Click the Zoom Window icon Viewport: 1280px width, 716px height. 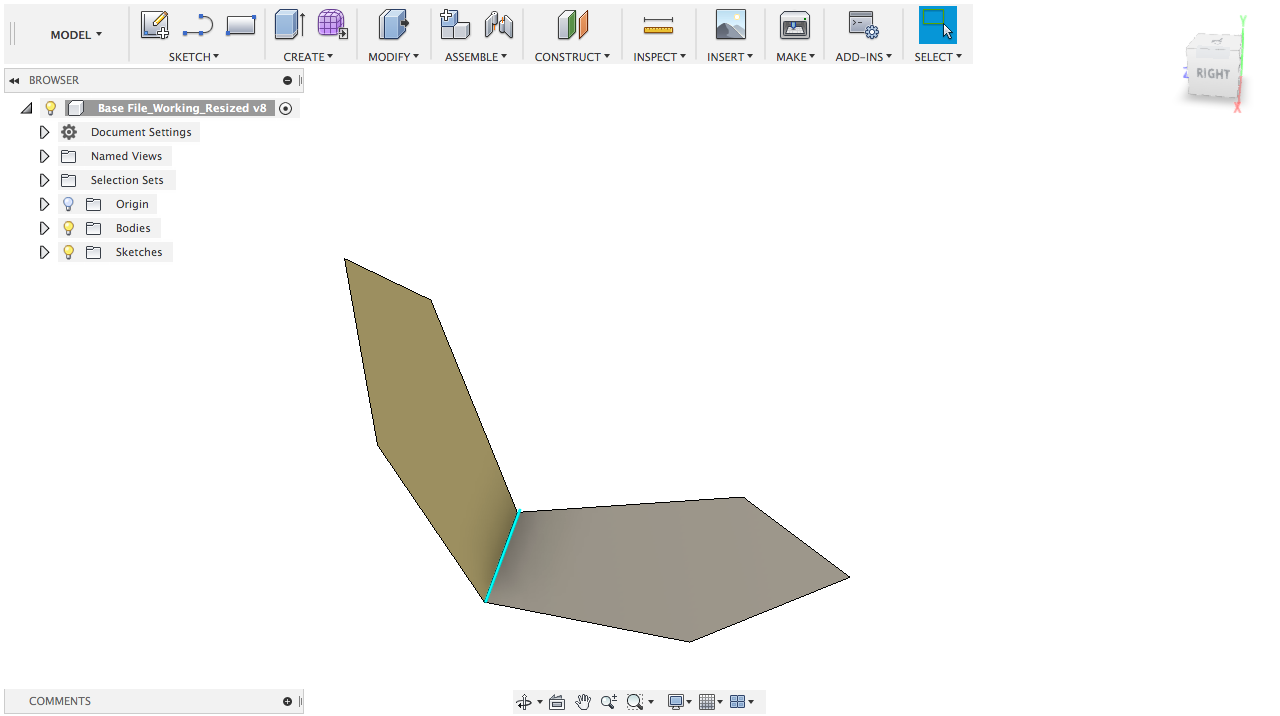634,702
